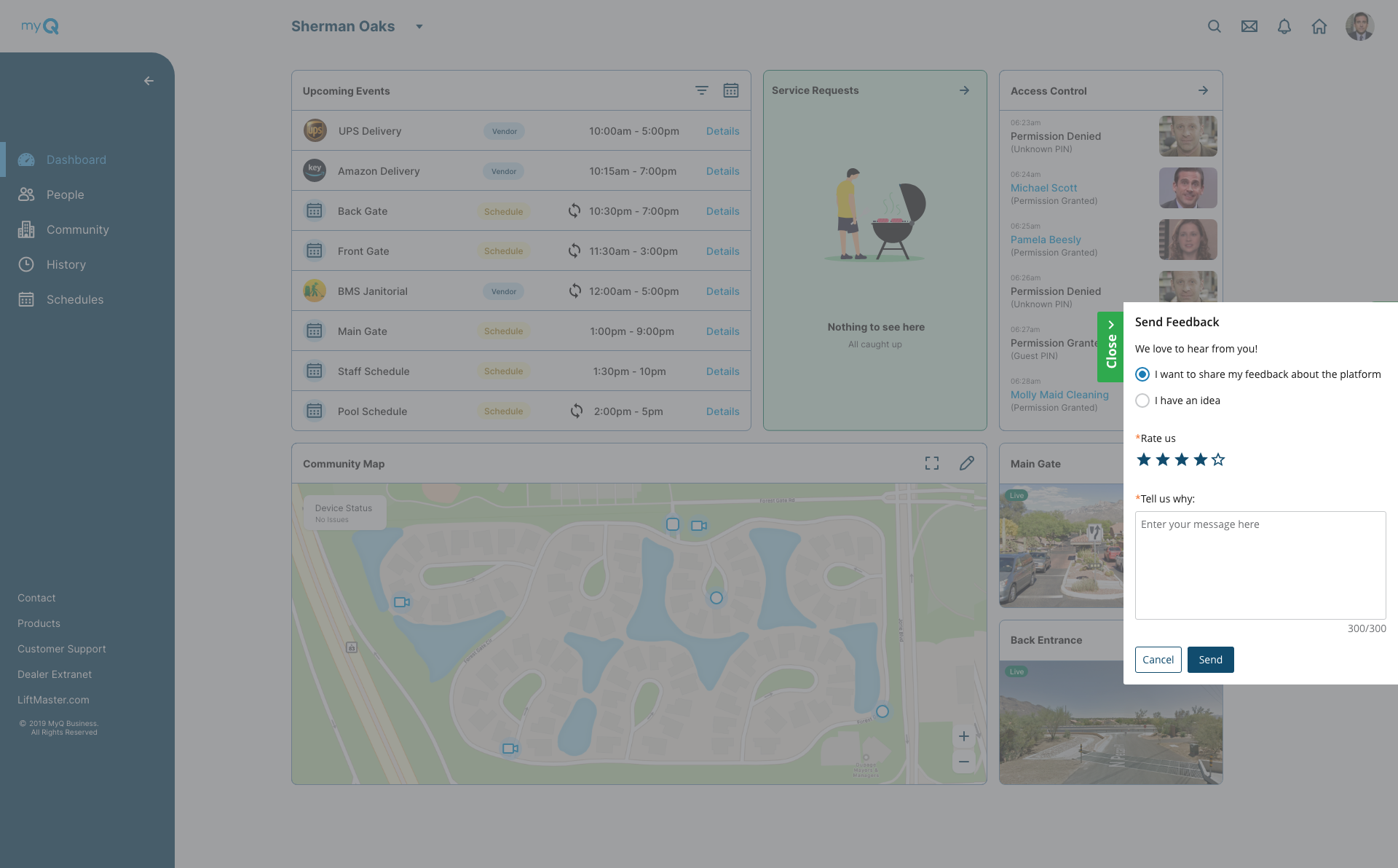This screenshot has width=1398, height=868.
Task: Edit the Community Map with pencil icon
Action: click(967, 463)
